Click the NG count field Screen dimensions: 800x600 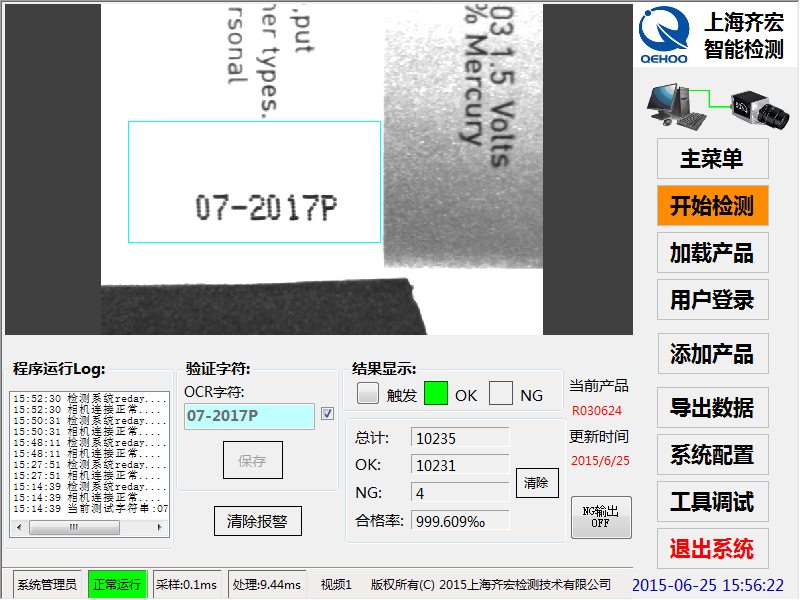460,493
